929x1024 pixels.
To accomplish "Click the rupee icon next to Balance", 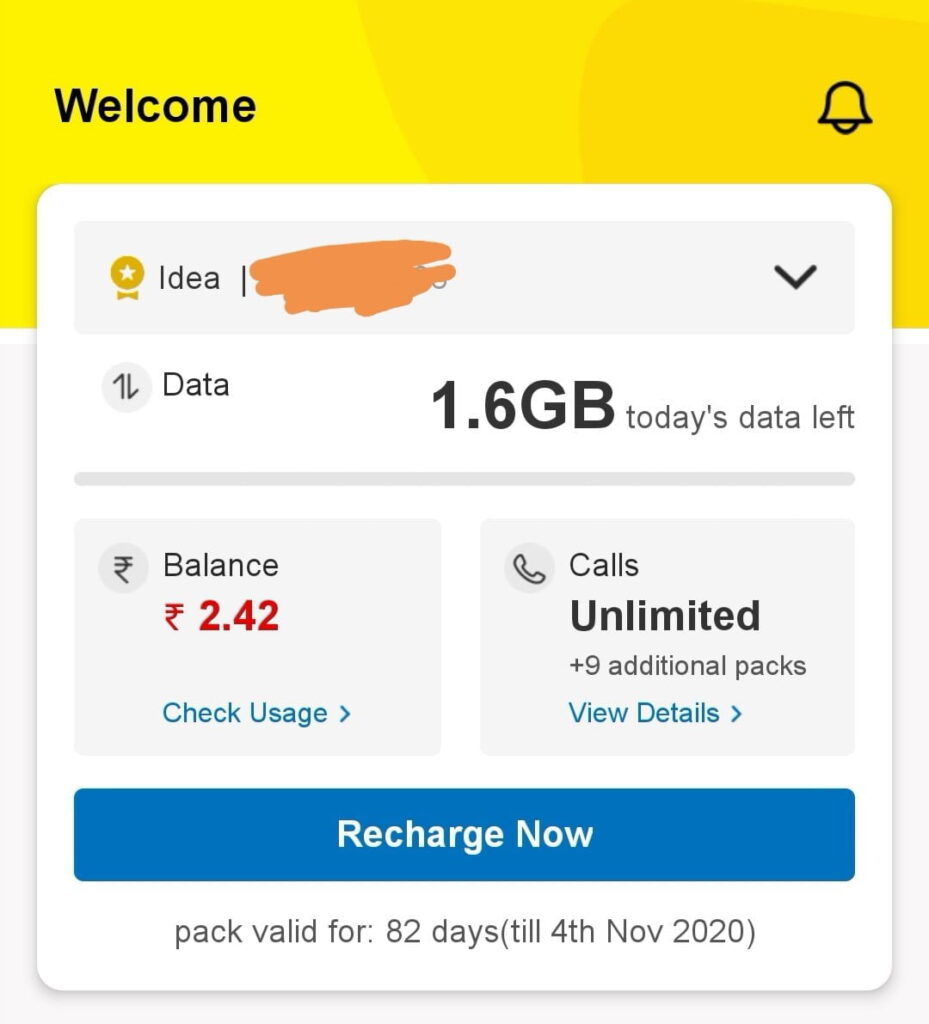I will click(x=123, y=568).
